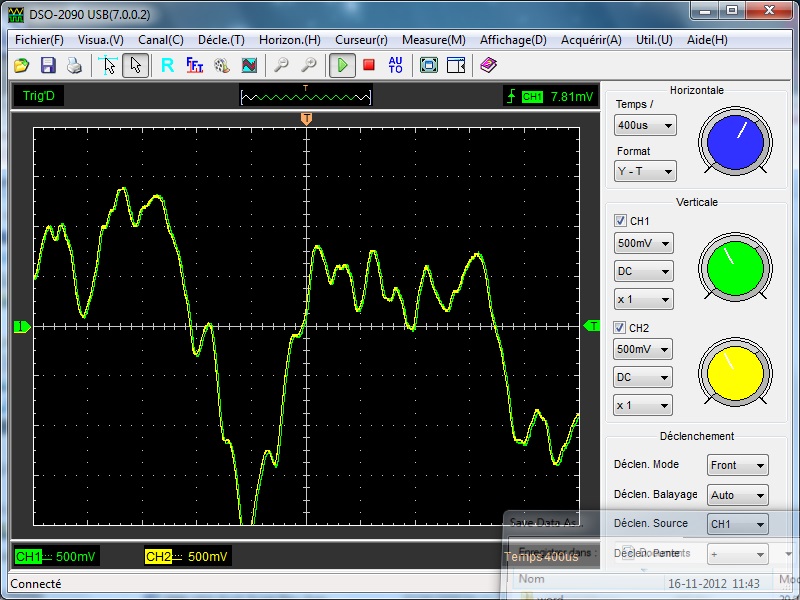Screen dimensions: 800x600
Task: Click the open file folder icon
Action: 21,66
